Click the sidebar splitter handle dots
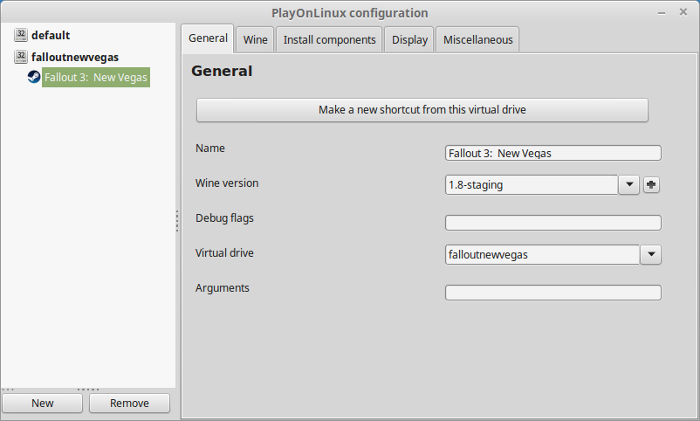The image size is (700, 421). click(x=177, y=221)
